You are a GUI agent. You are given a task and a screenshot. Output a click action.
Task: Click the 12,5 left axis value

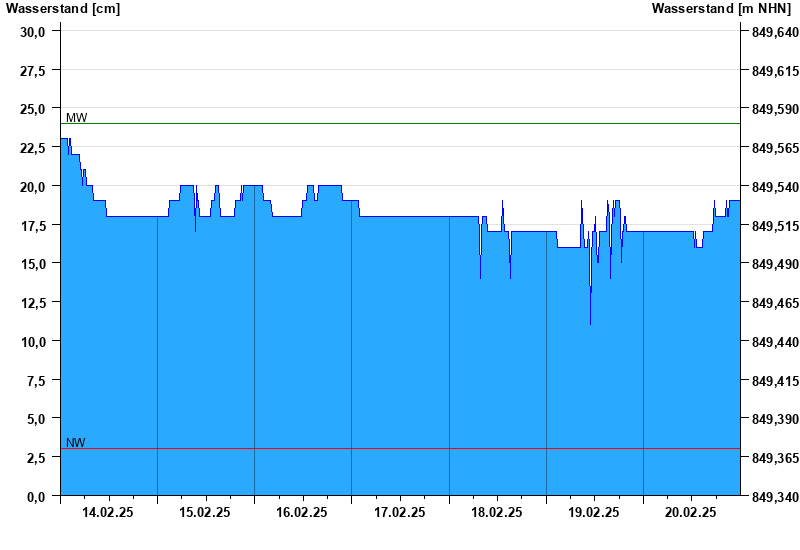(x=33, y=303)
